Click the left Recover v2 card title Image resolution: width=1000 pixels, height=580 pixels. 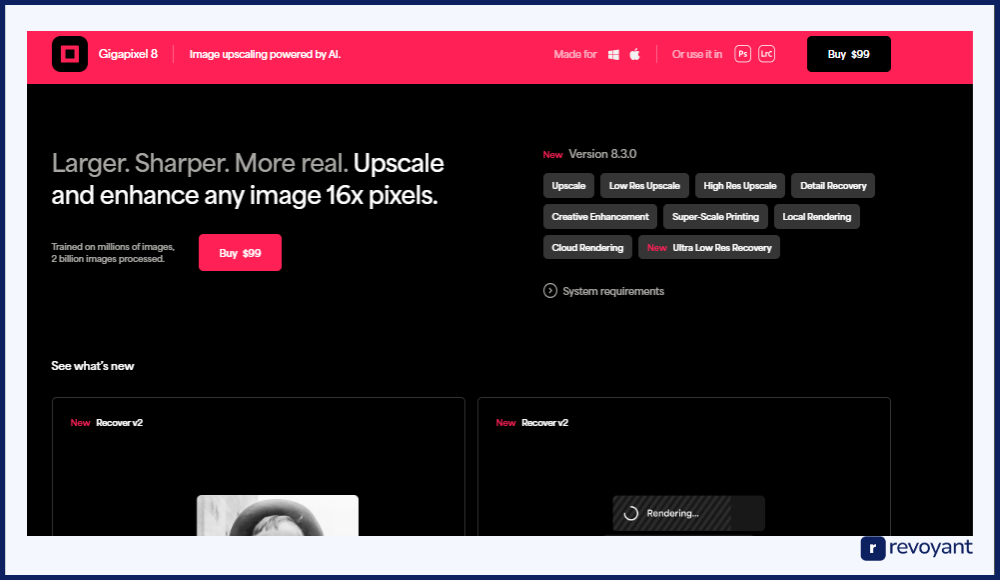point(119,422)
